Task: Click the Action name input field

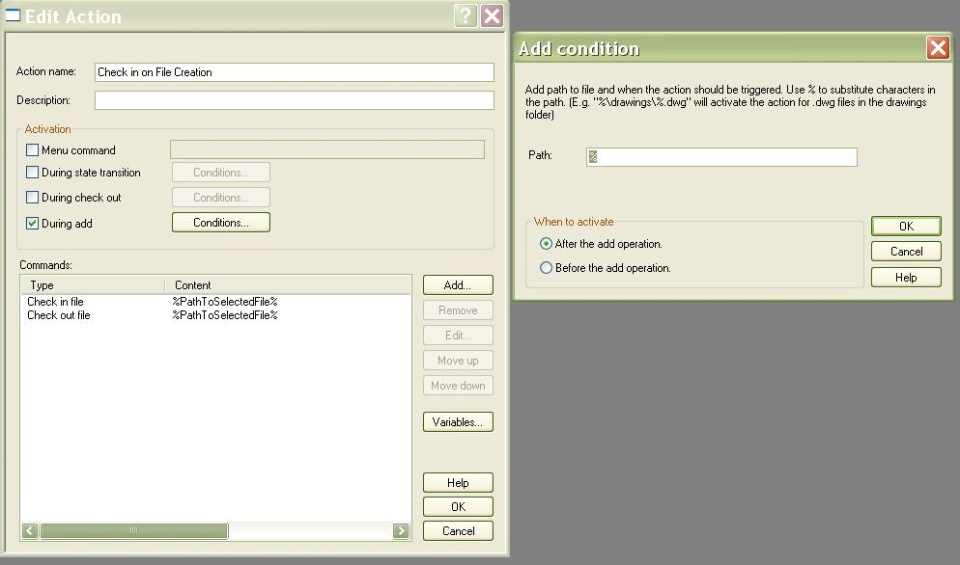Action: click(294, 72)
